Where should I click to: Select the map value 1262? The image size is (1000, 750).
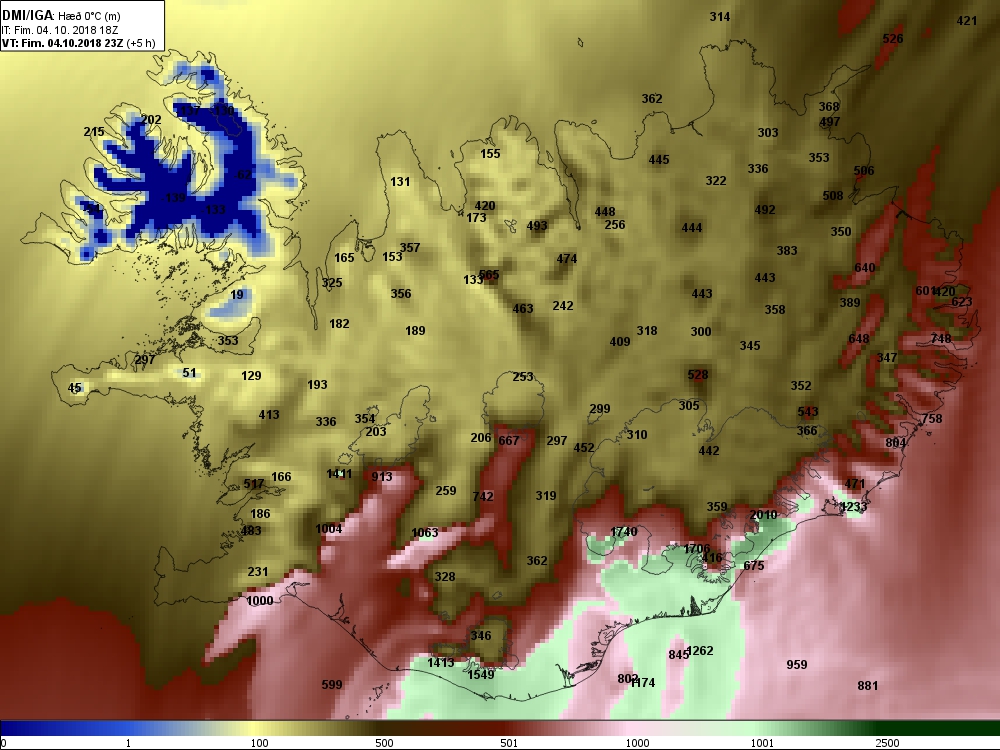point(700,651)
